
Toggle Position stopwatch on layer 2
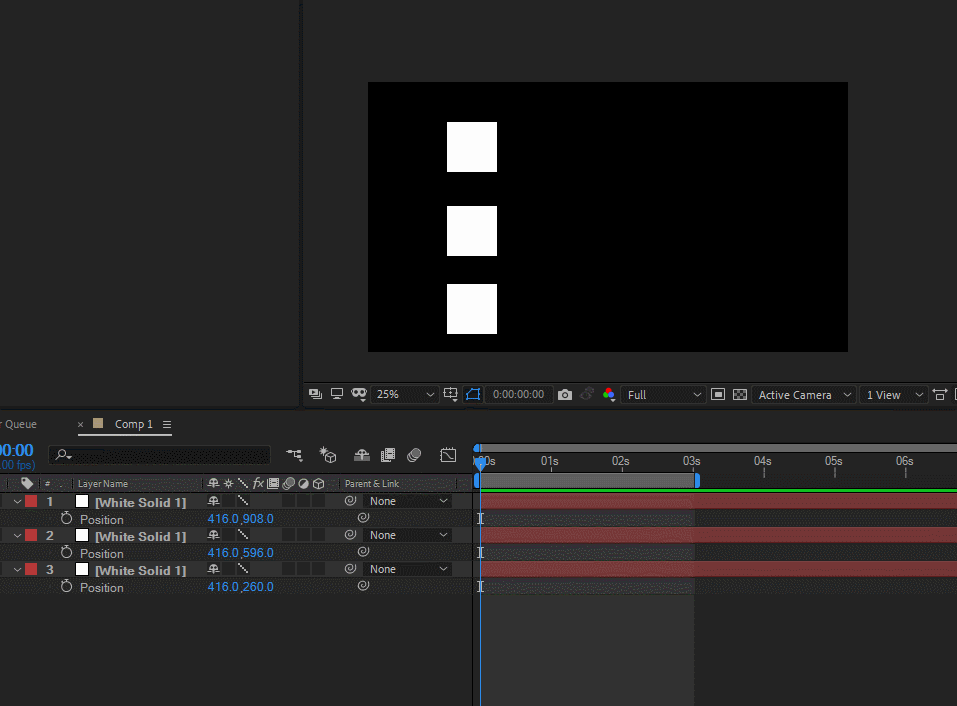click(x=67, y=552)
